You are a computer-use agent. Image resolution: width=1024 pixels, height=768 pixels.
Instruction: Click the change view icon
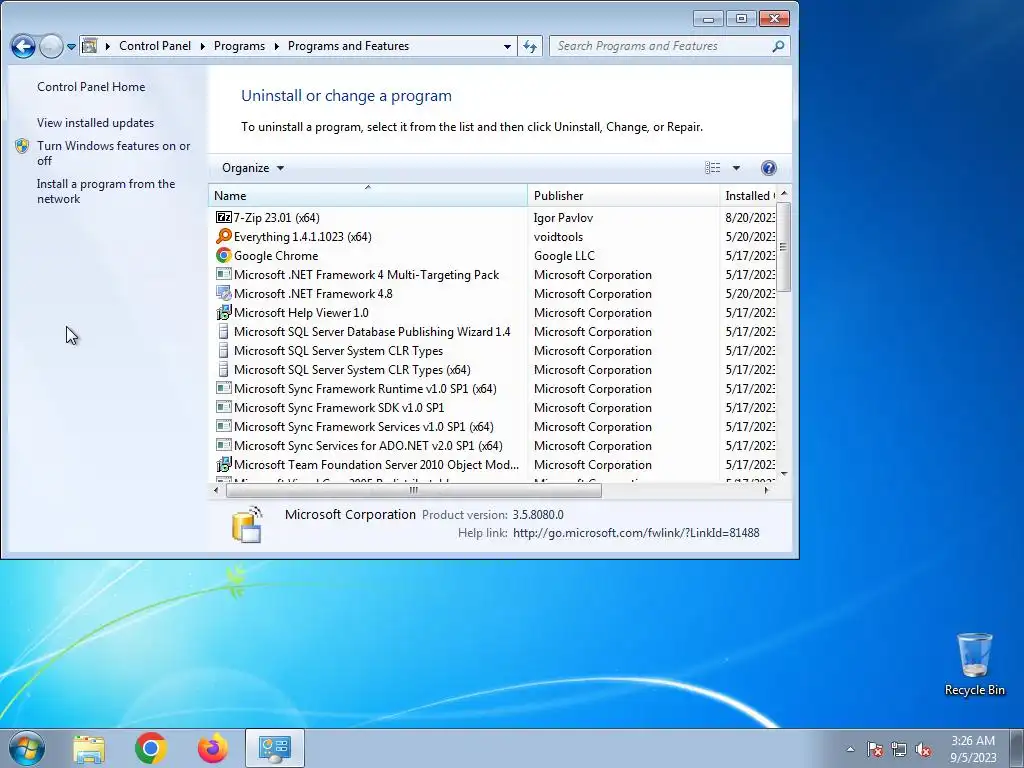[712, 168]
